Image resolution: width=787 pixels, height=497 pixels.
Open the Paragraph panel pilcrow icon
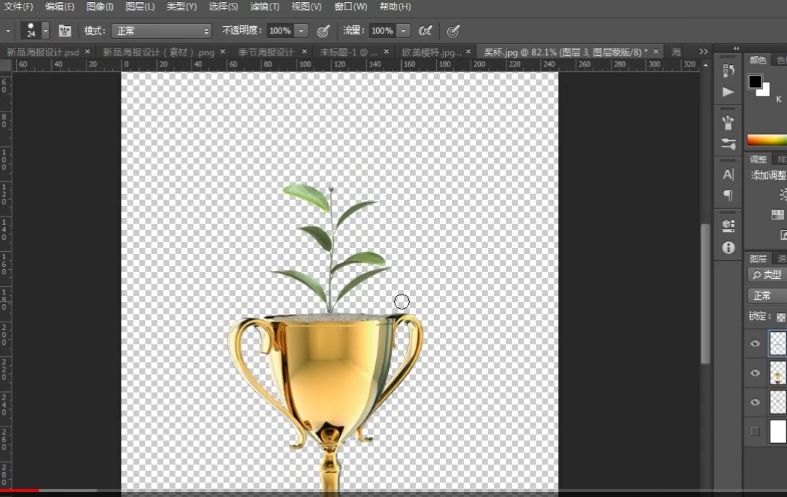click(728, 195)
